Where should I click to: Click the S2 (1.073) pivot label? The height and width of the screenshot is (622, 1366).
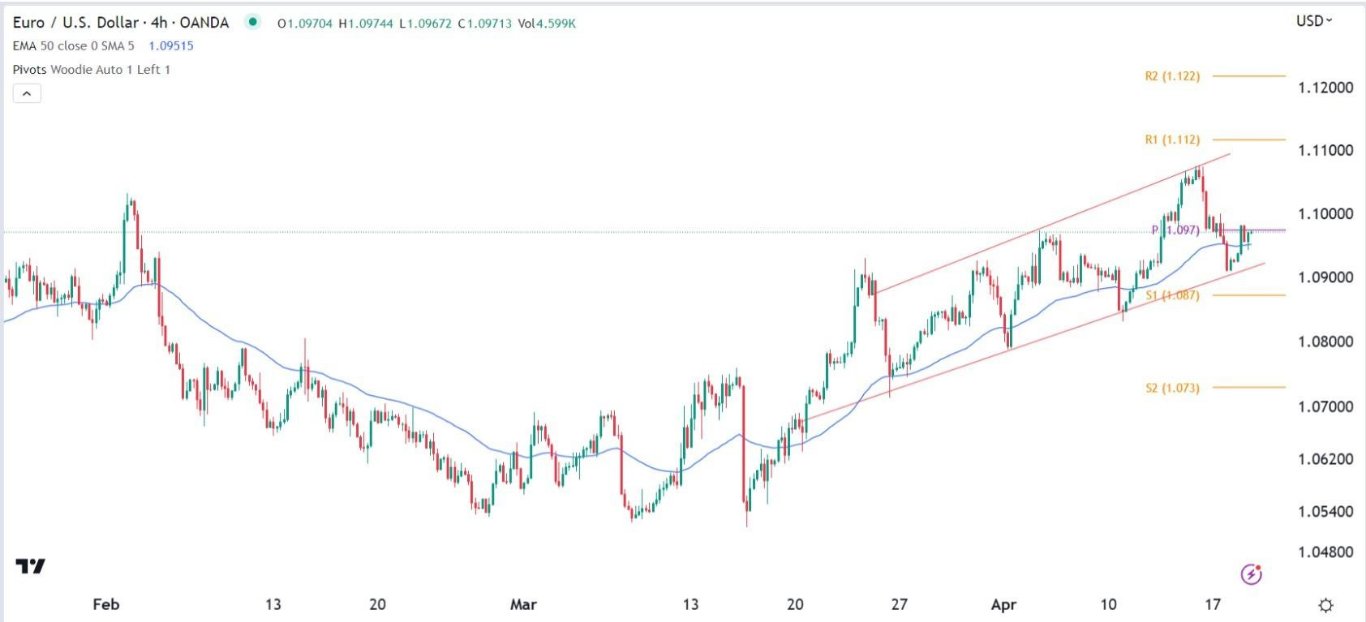click(x=1172, y=387)
